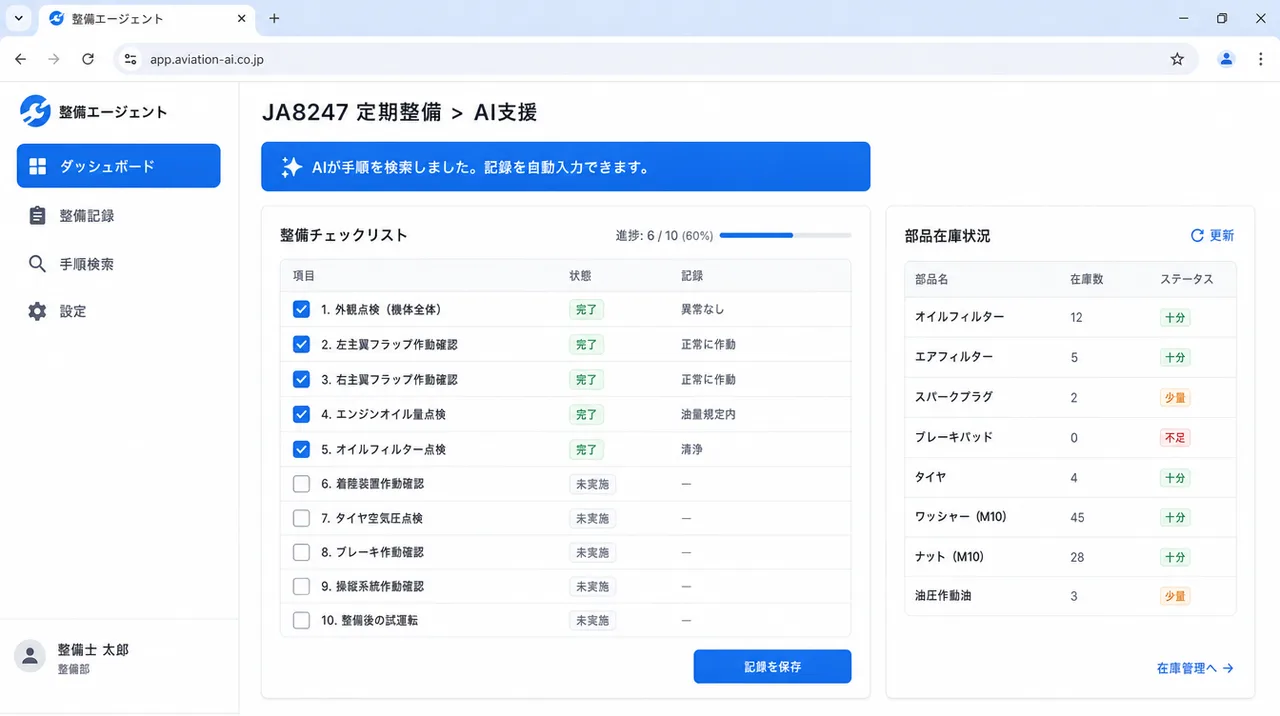
Task: Click the browser back arrow
Action: (21, 59)
